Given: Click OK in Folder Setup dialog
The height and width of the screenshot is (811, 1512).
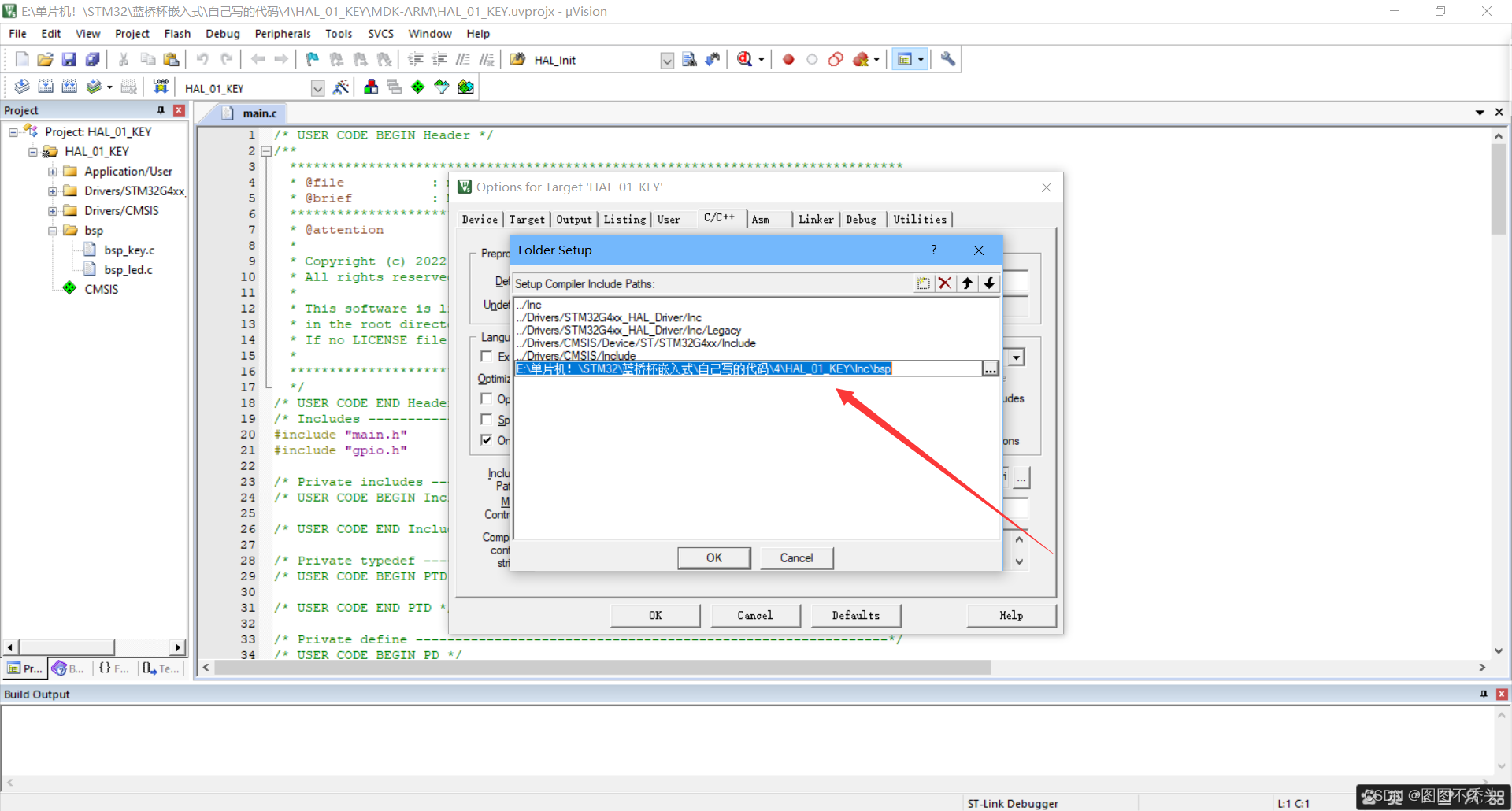Looking at the screenshot, I should click(x=714, y=557).
